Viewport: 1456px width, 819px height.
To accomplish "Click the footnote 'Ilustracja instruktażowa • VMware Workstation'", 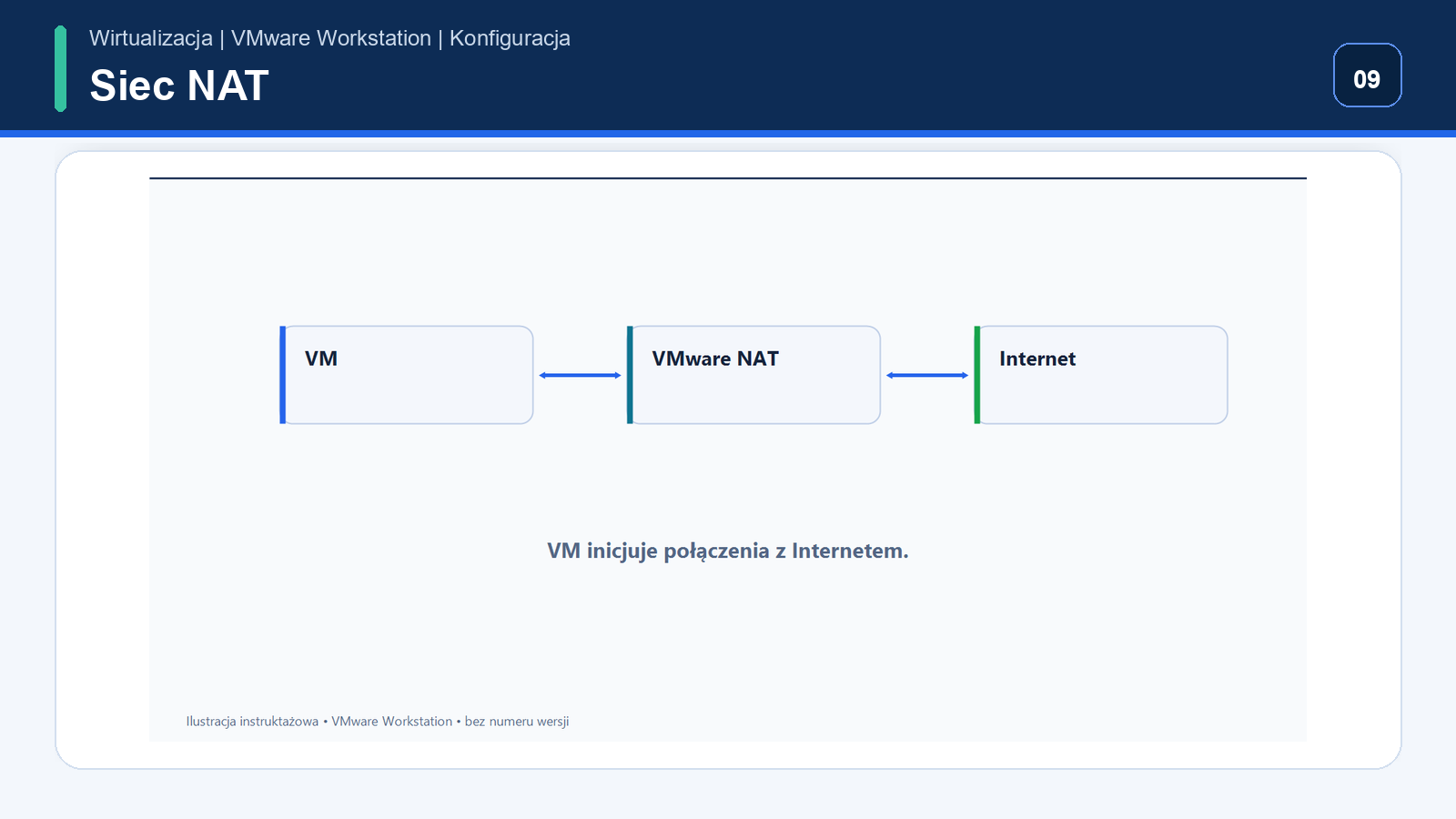I will (x=319, y=722).
